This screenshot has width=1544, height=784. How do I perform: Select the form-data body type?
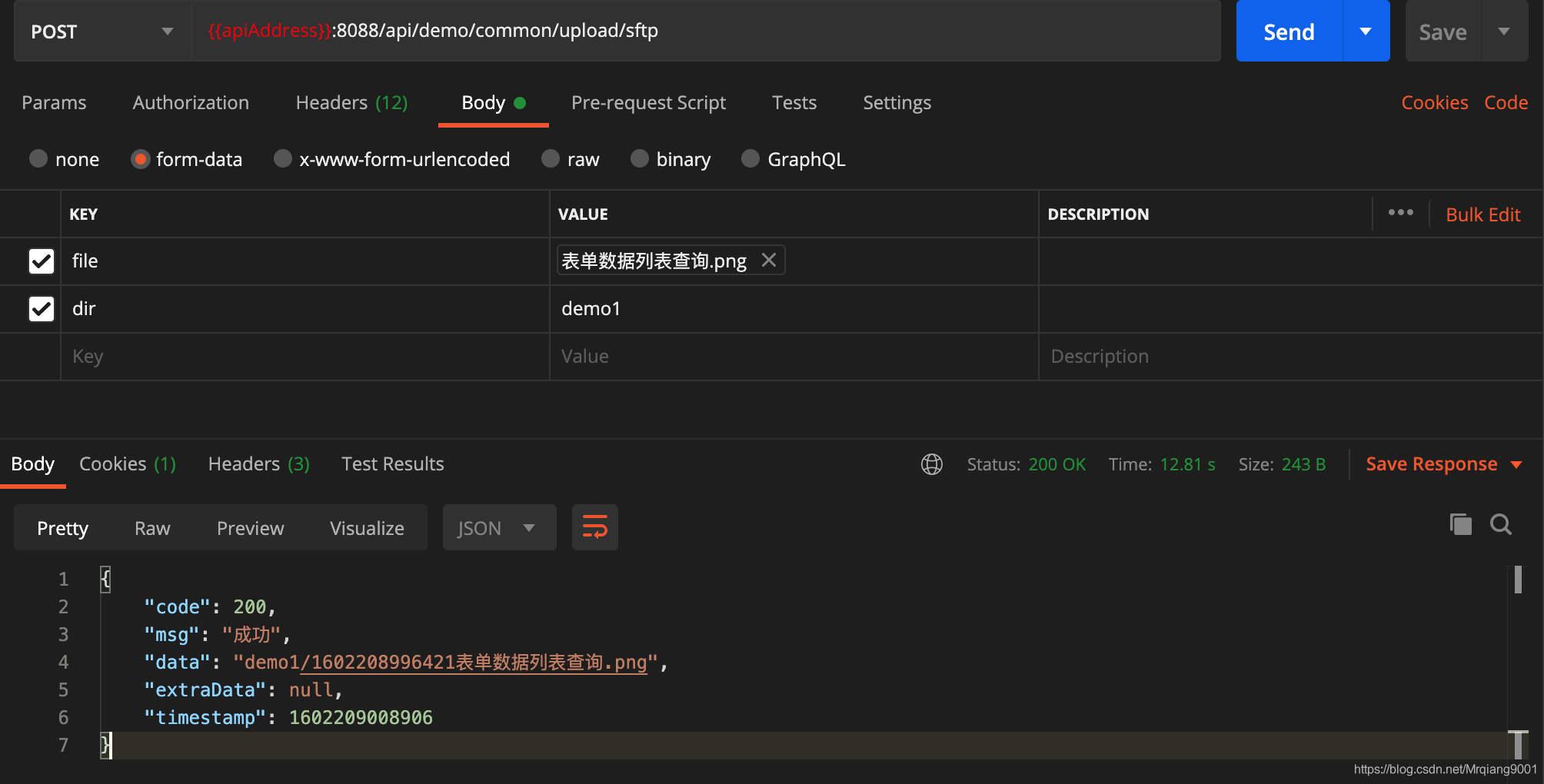pyautogui.click(x=140, y=158)
